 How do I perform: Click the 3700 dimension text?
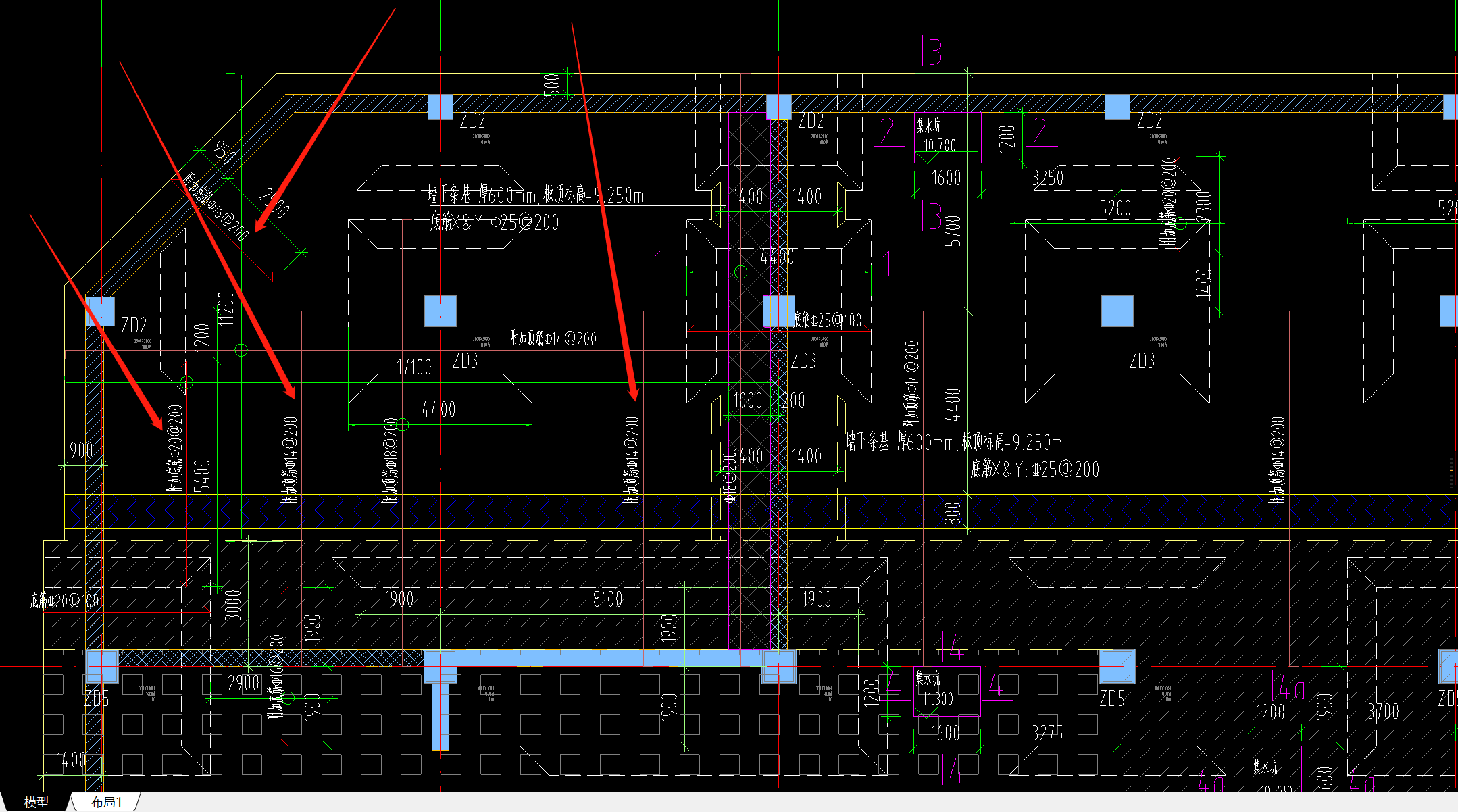click(x=1383, y=711)
